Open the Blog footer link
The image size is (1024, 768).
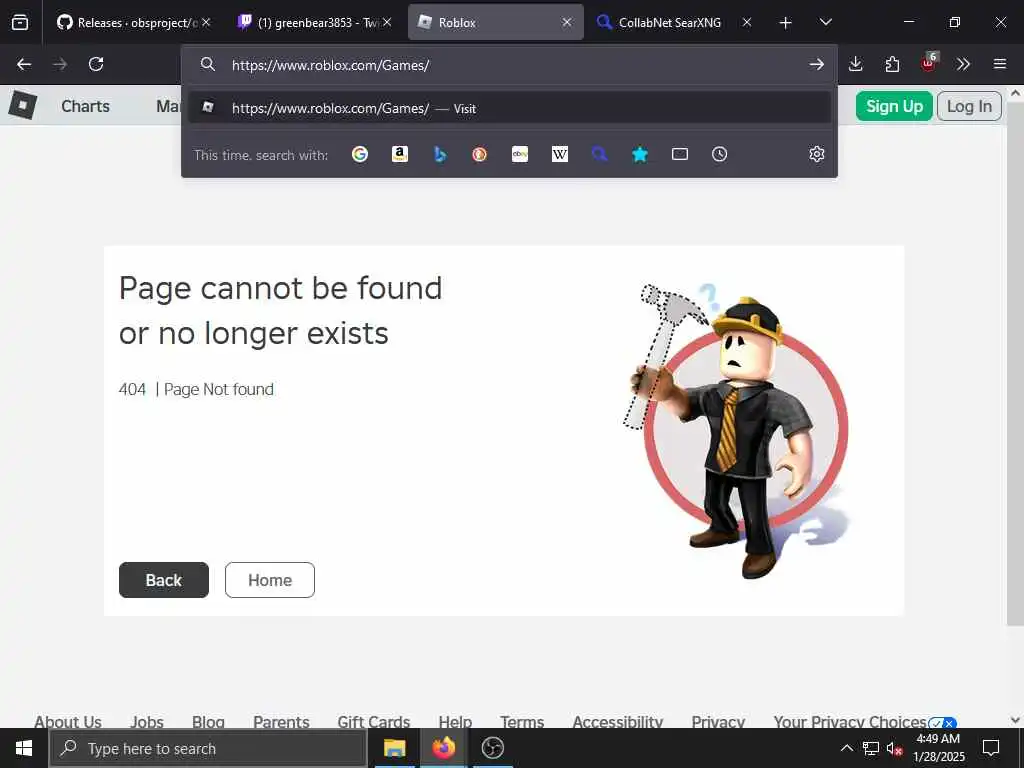pyautogui.click(x=208, y=721)
